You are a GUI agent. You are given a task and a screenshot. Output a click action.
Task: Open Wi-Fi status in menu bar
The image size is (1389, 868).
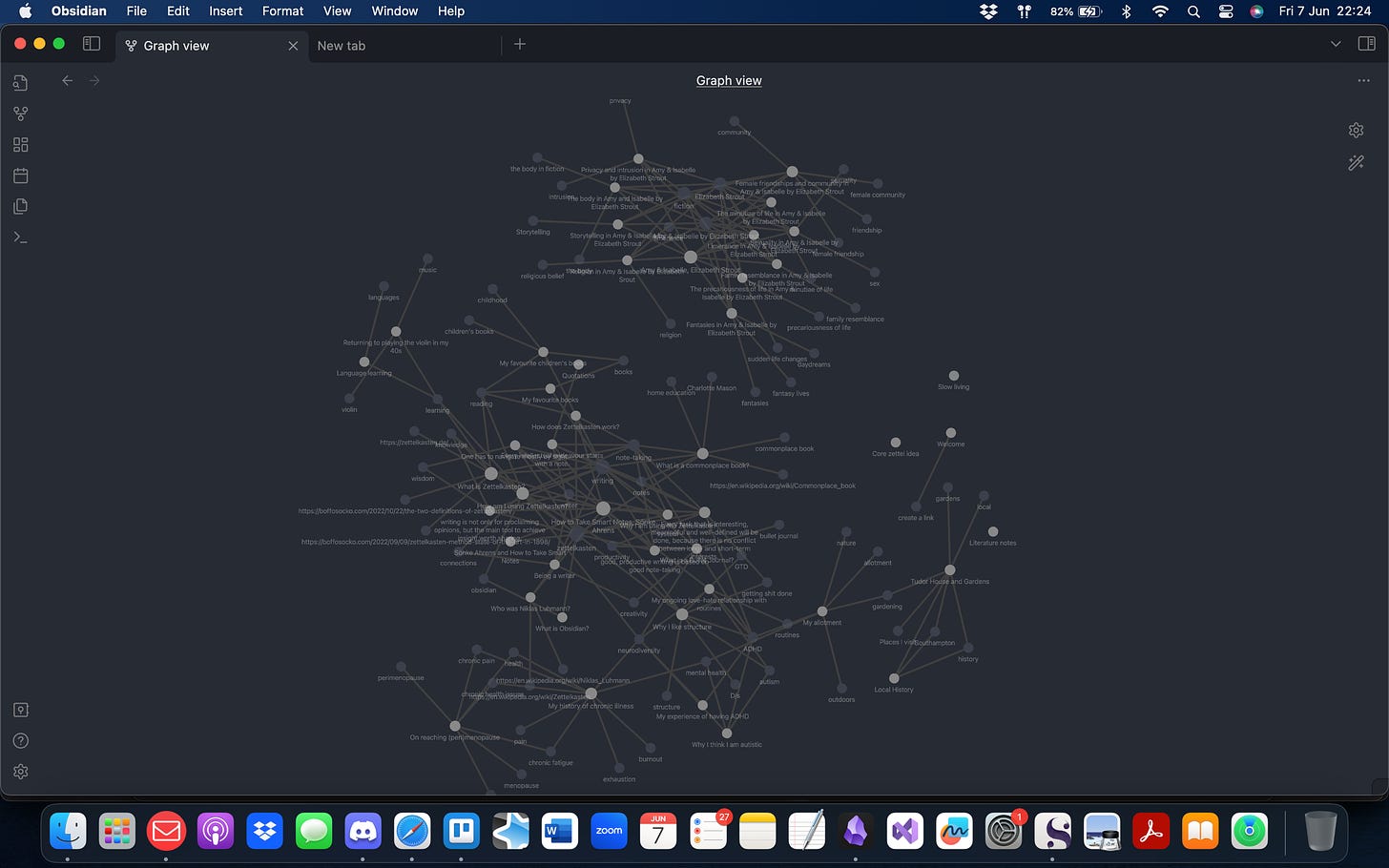coord(1160,11)
